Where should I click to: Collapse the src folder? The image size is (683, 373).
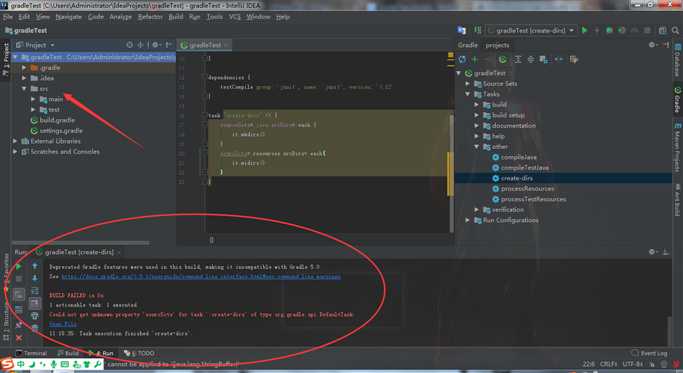pos(24,88)
